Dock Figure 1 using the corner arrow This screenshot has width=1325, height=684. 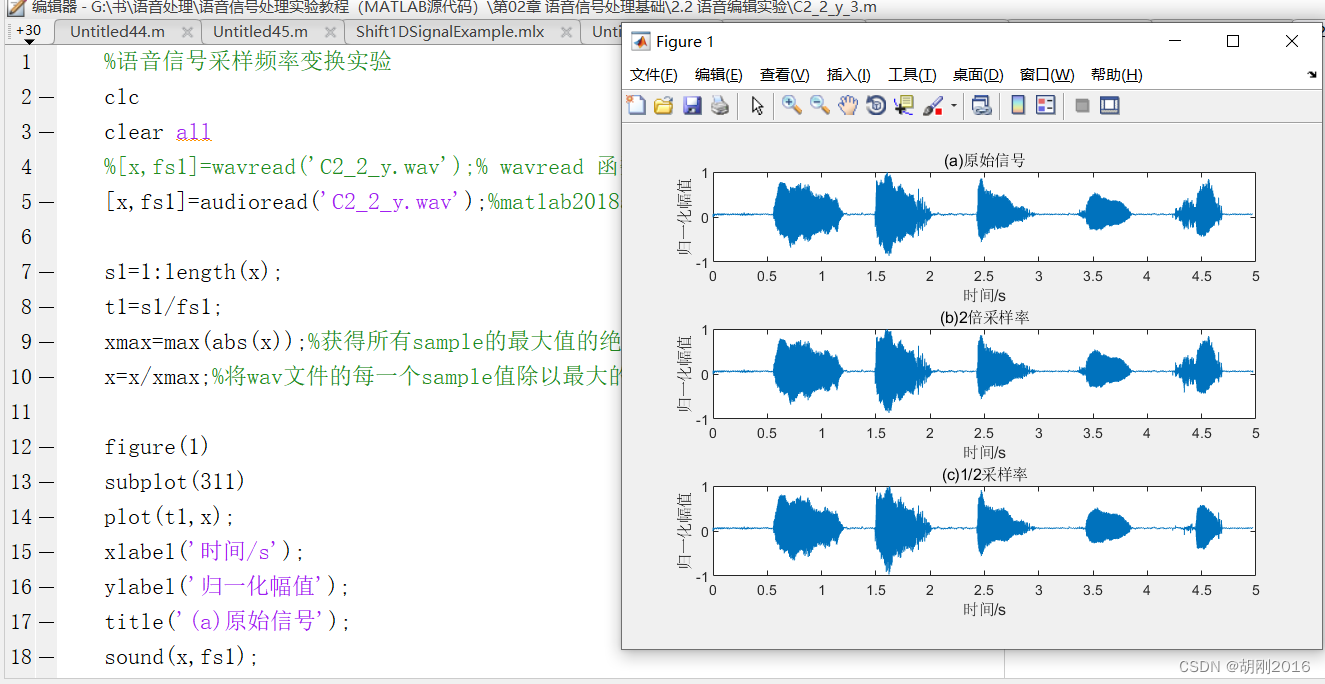click(1311, 75)
